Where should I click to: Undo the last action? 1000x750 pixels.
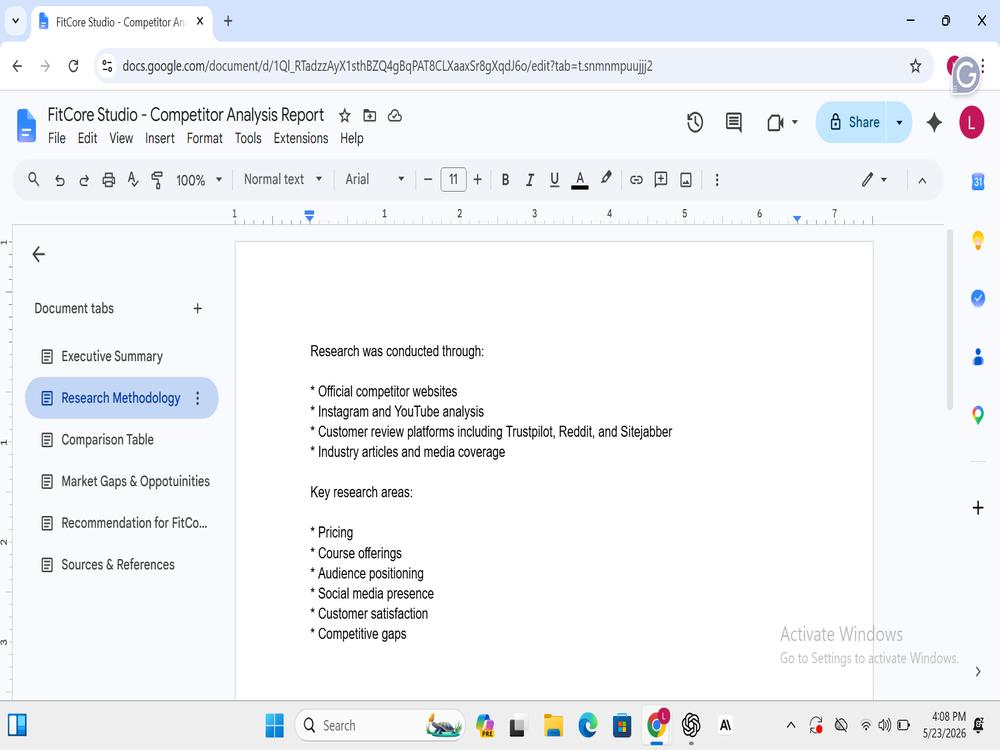coord(59,180)
